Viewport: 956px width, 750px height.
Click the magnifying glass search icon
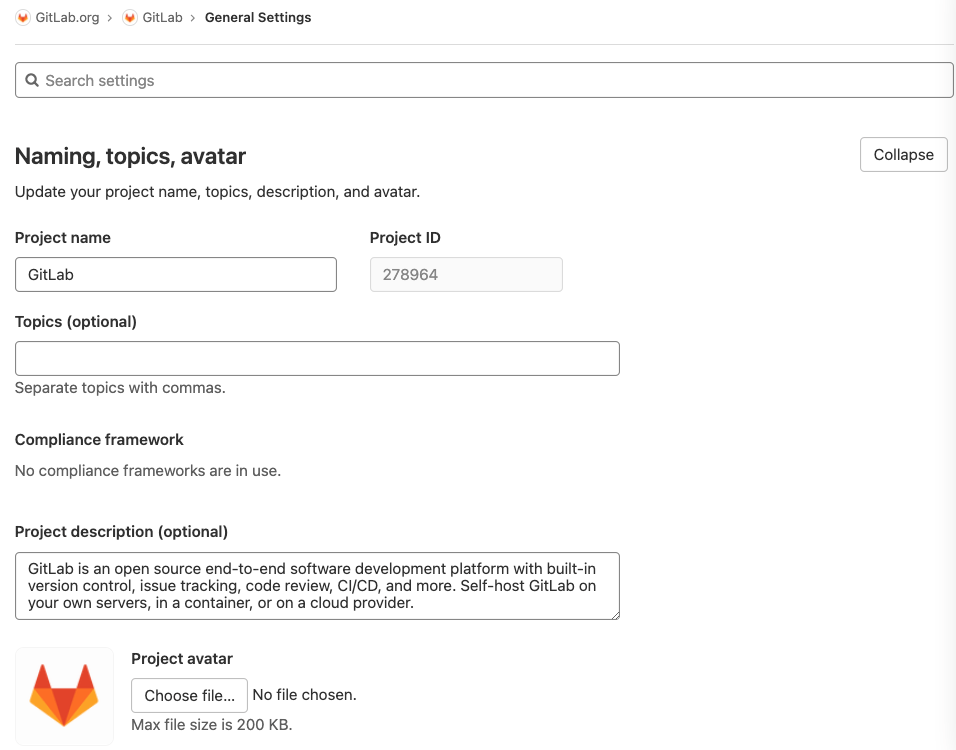click(x=31, y=79)
